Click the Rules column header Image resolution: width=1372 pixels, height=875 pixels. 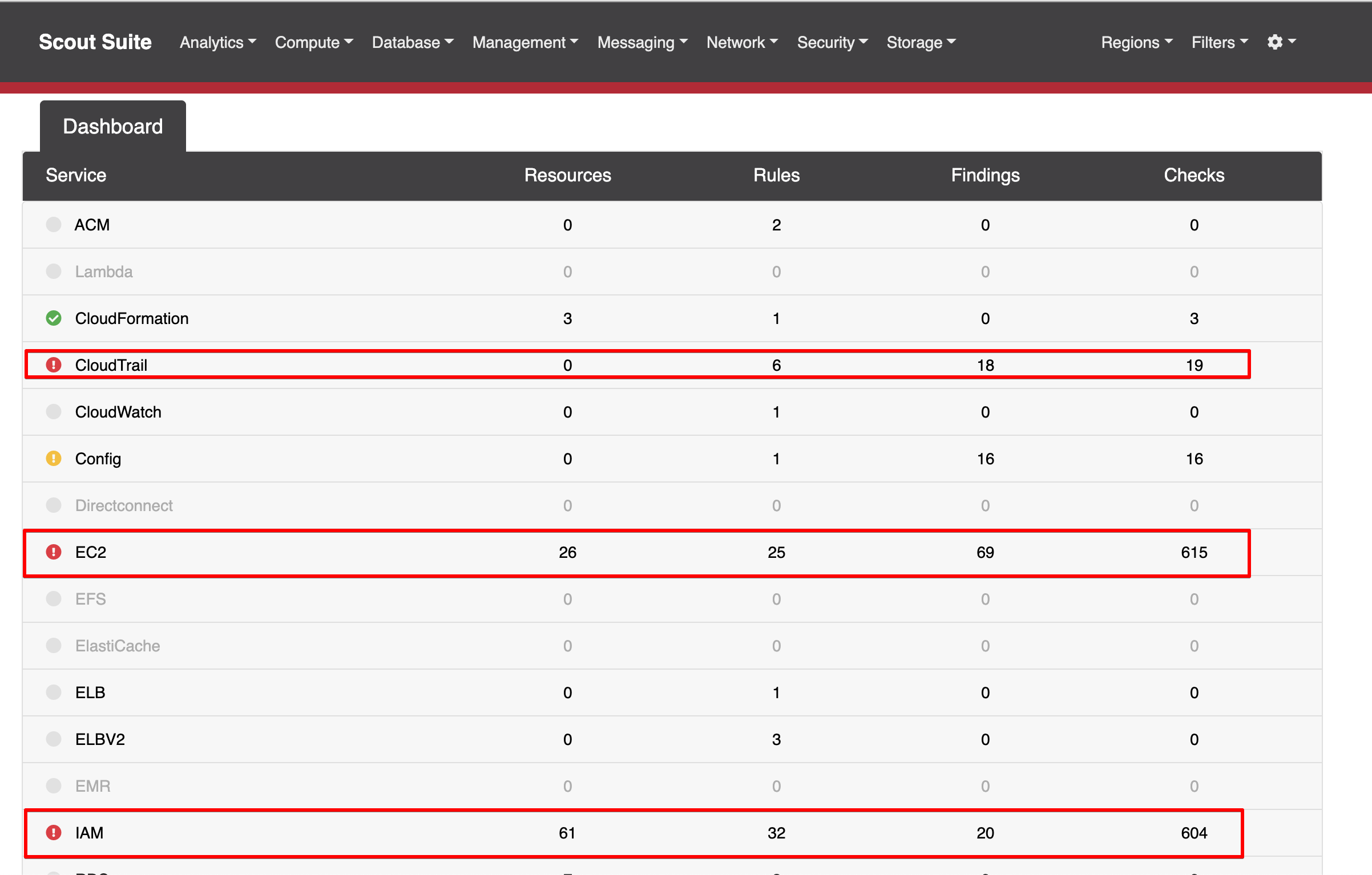[776, 175]
